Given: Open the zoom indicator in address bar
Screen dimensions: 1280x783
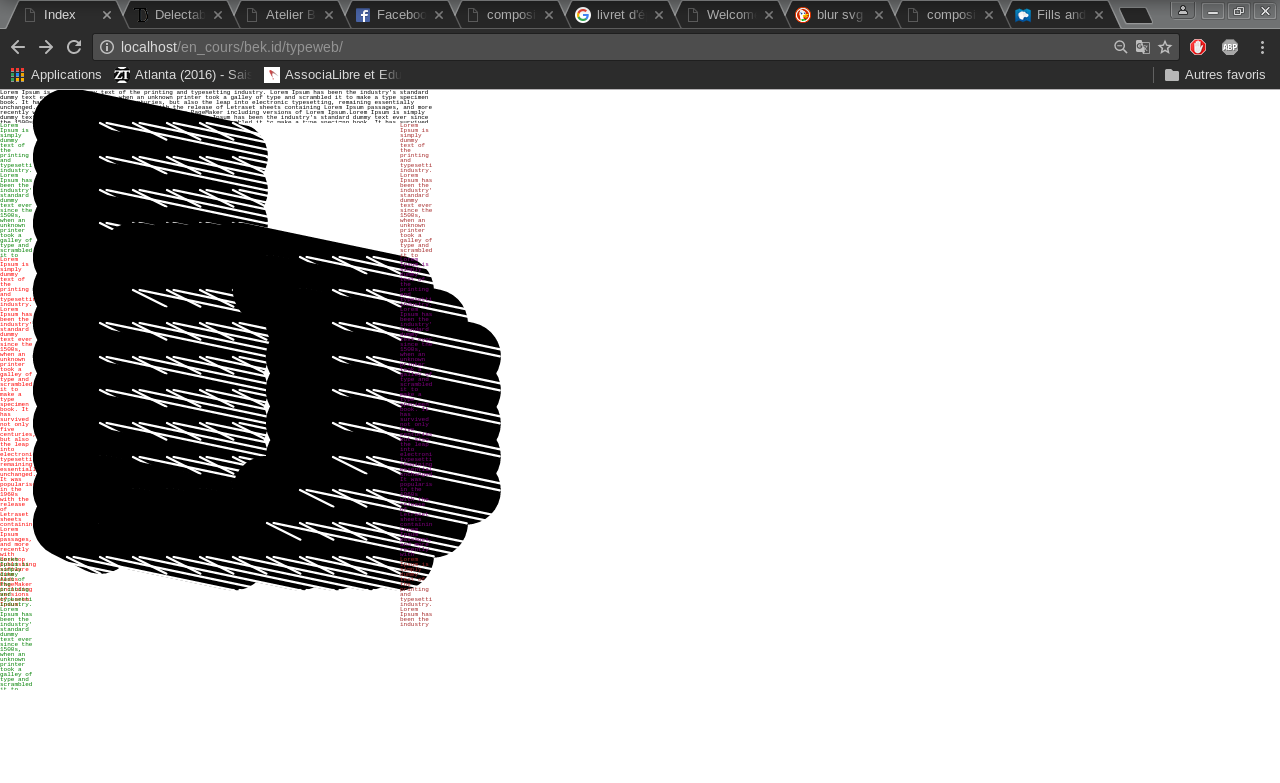Looking at the screenshot, I should (x=1121, y=47).
